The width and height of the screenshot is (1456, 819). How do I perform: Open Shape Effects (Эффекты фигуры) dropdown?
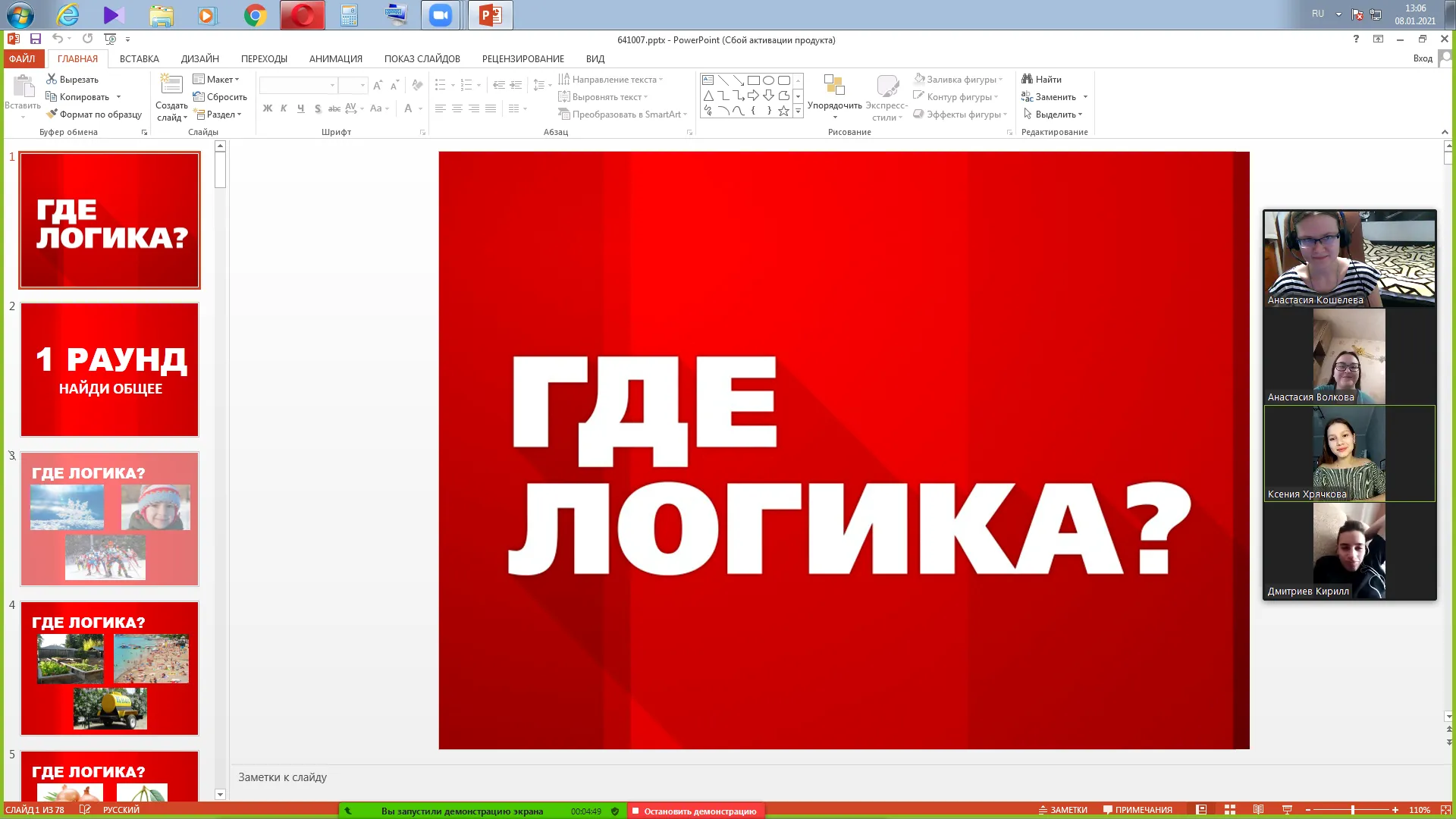click(961, 115)
